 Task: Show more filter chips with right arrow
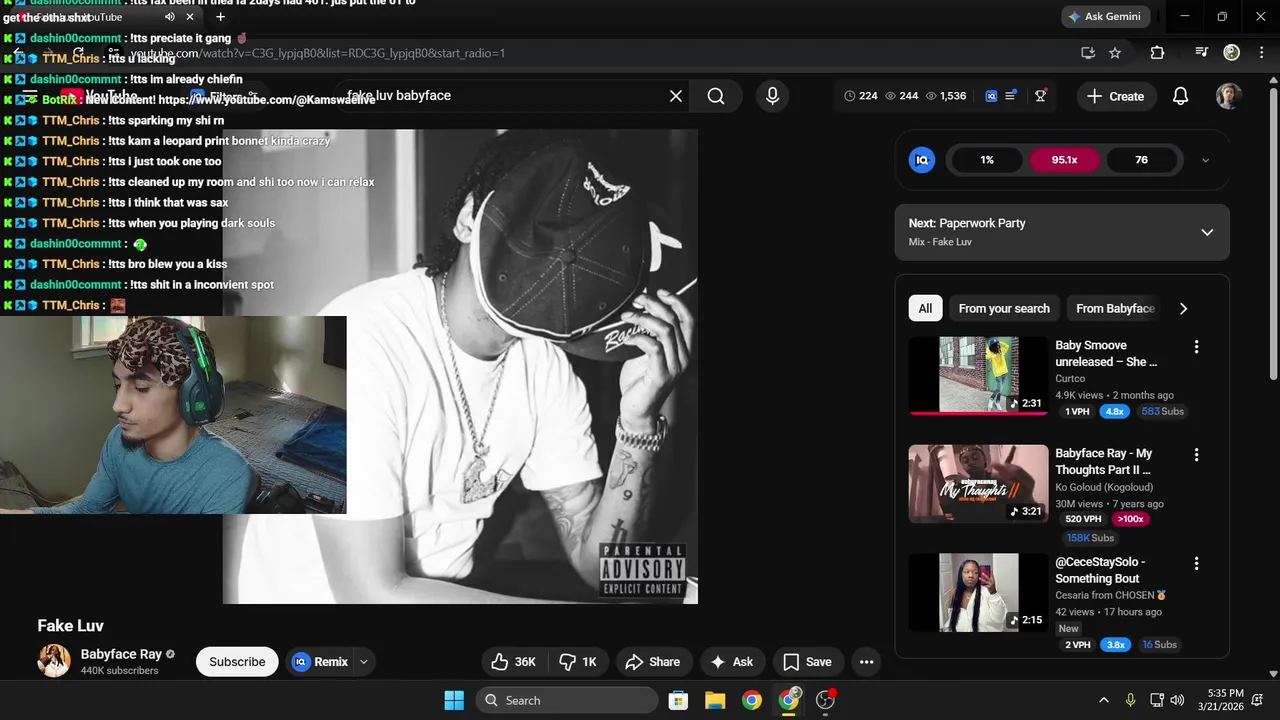point(1183,309)
